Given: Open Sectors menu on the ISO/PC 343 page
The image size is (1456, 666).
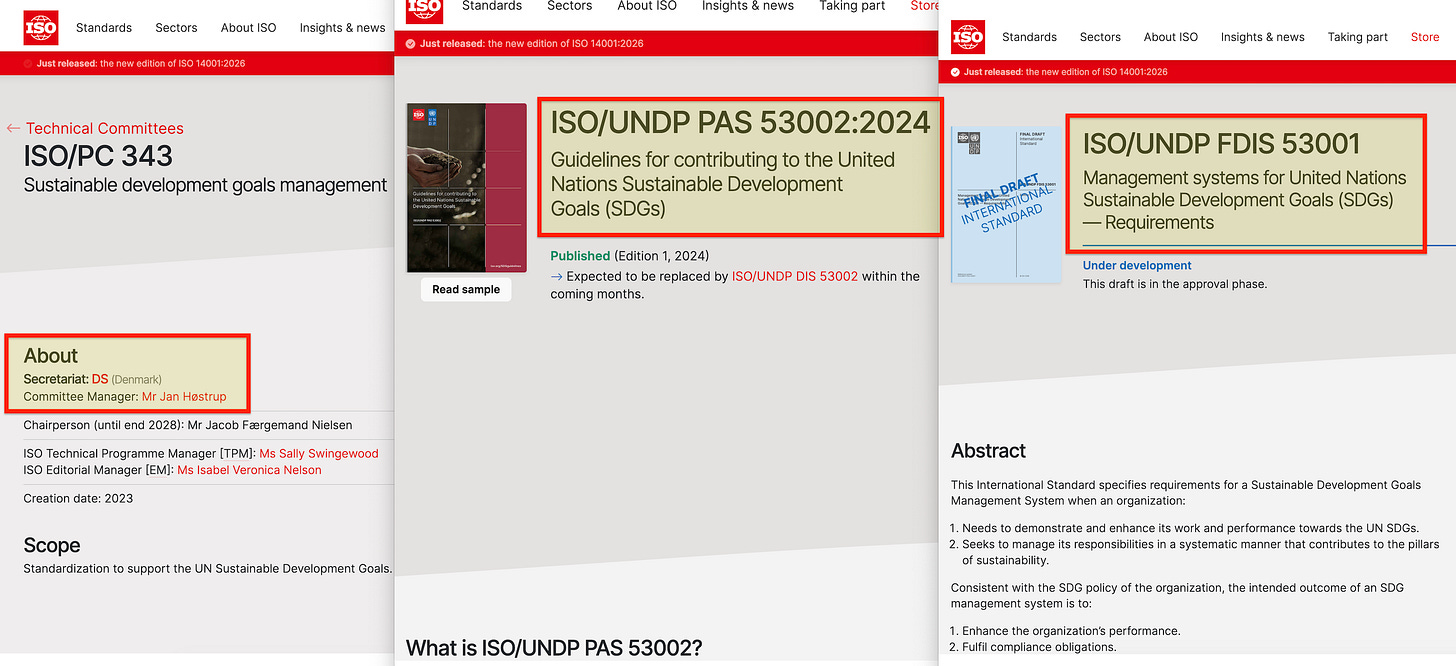Looking at the screenshot, I should point(176,28).
